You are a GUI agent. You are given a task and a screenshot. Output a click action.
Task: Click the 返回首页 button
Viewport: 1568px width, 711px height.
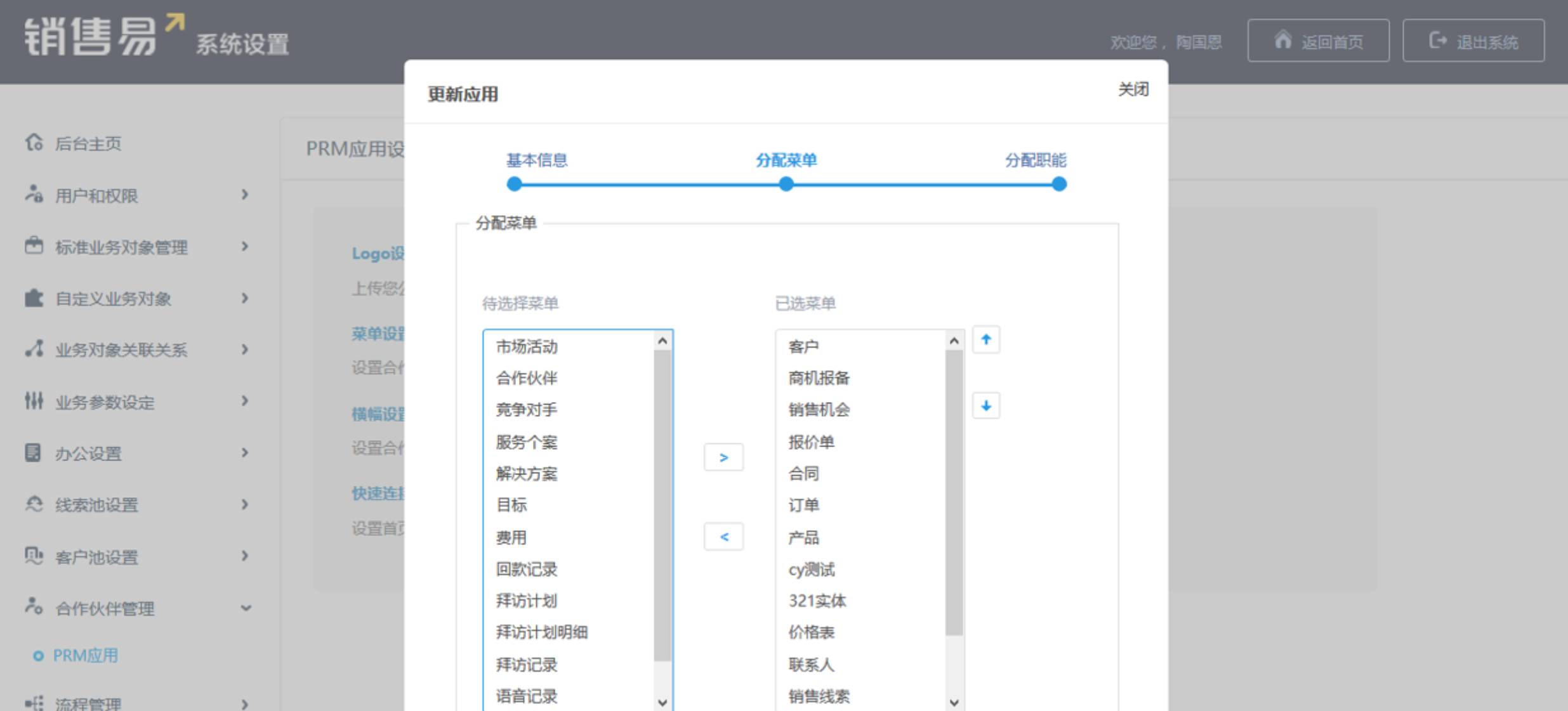[x=1318, y=41]
